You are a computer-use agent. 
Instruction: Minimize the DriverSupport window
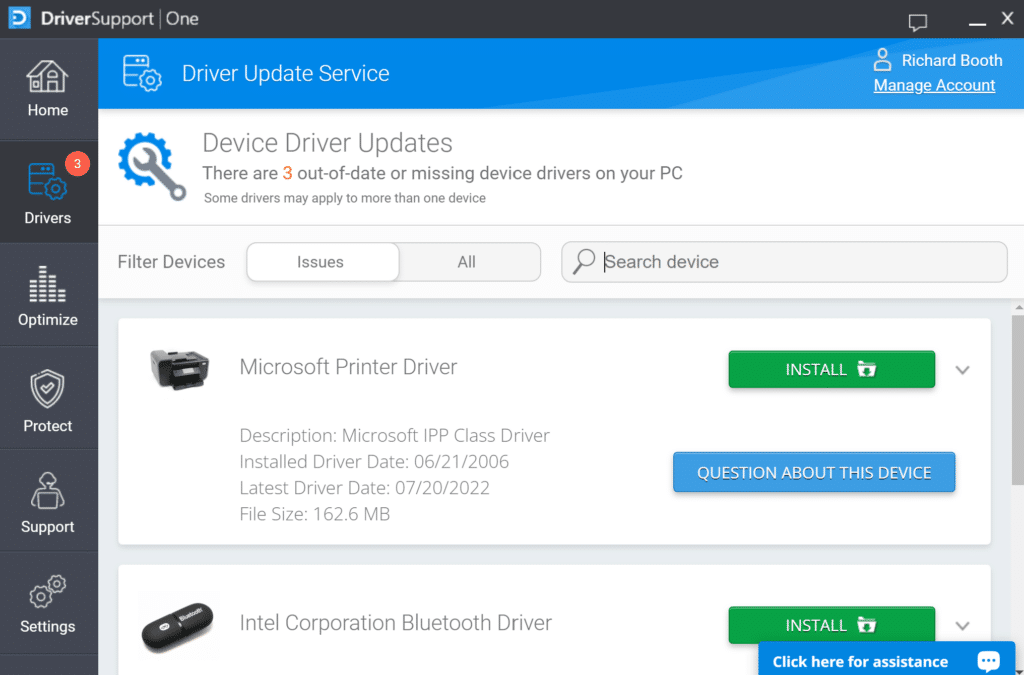point(977,23)
